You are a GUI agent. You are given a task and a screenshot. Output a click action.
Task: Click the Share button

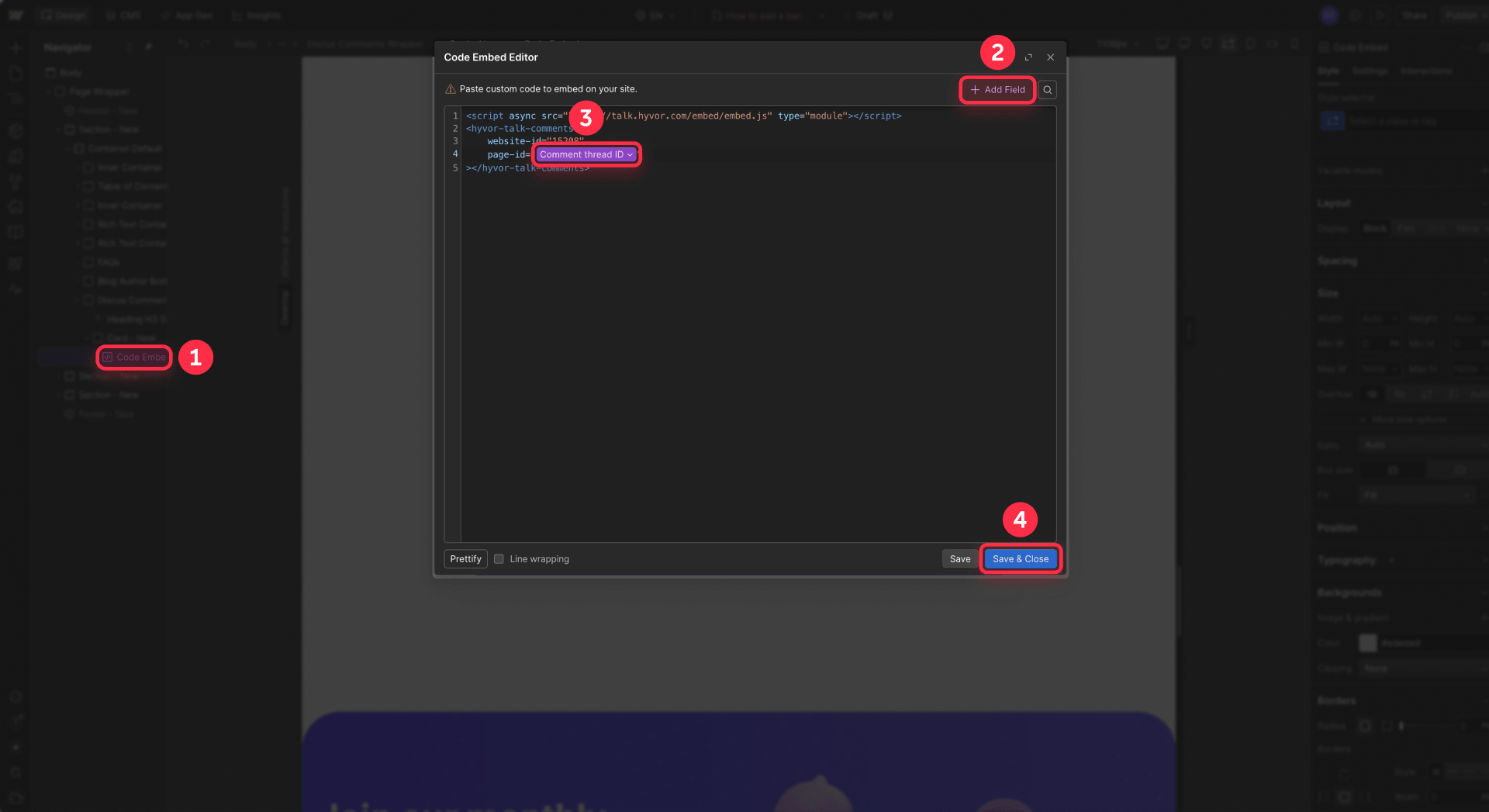click(1414, 16)
